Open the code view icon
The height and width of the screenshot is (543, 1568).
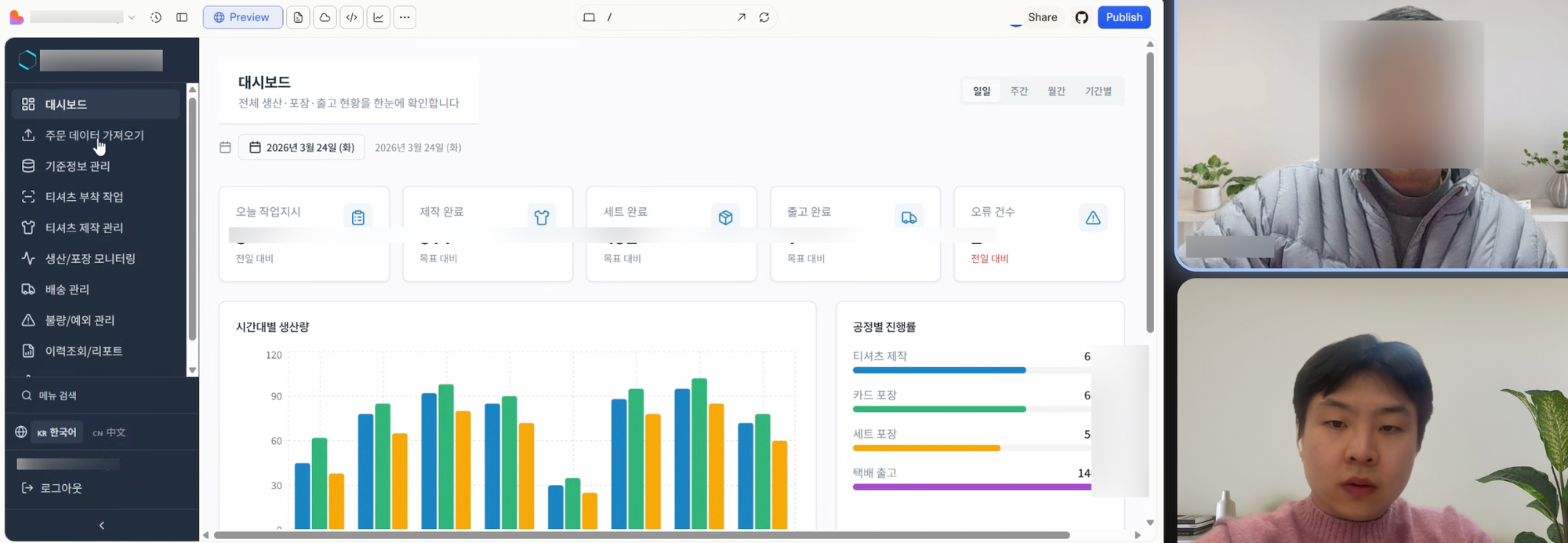(352, 17)
